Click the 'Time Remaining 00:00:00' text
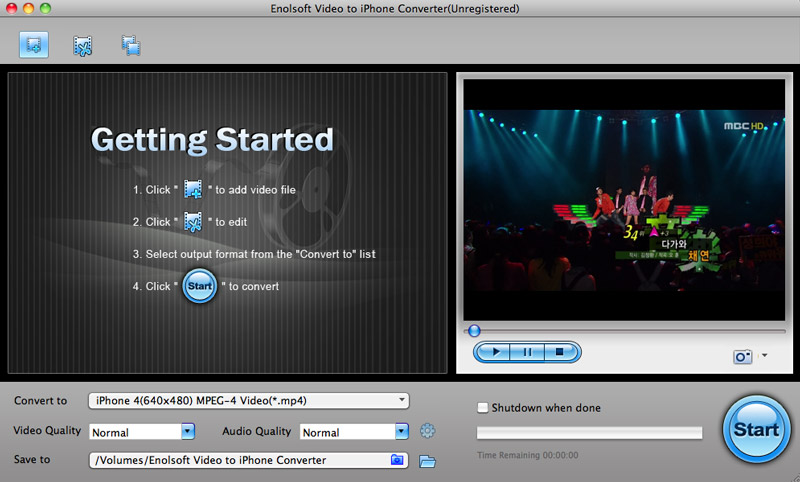This screenshot has height=482, width=800. pos(528,455)
